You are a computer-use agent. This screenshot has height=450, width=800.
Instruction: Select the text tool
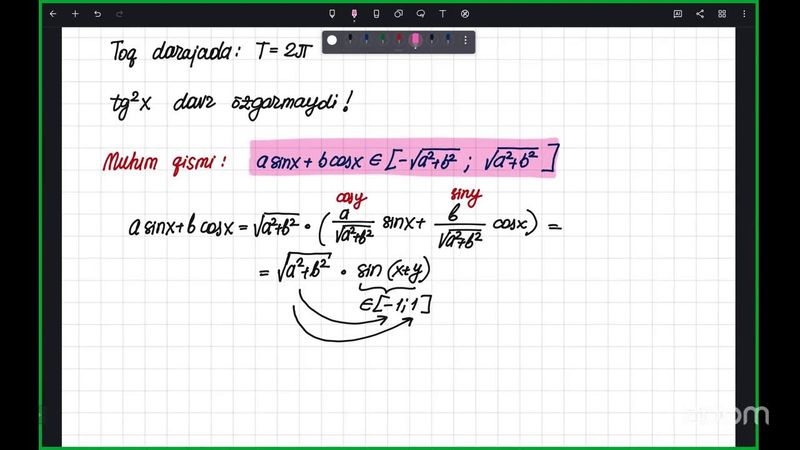[442, 14]
